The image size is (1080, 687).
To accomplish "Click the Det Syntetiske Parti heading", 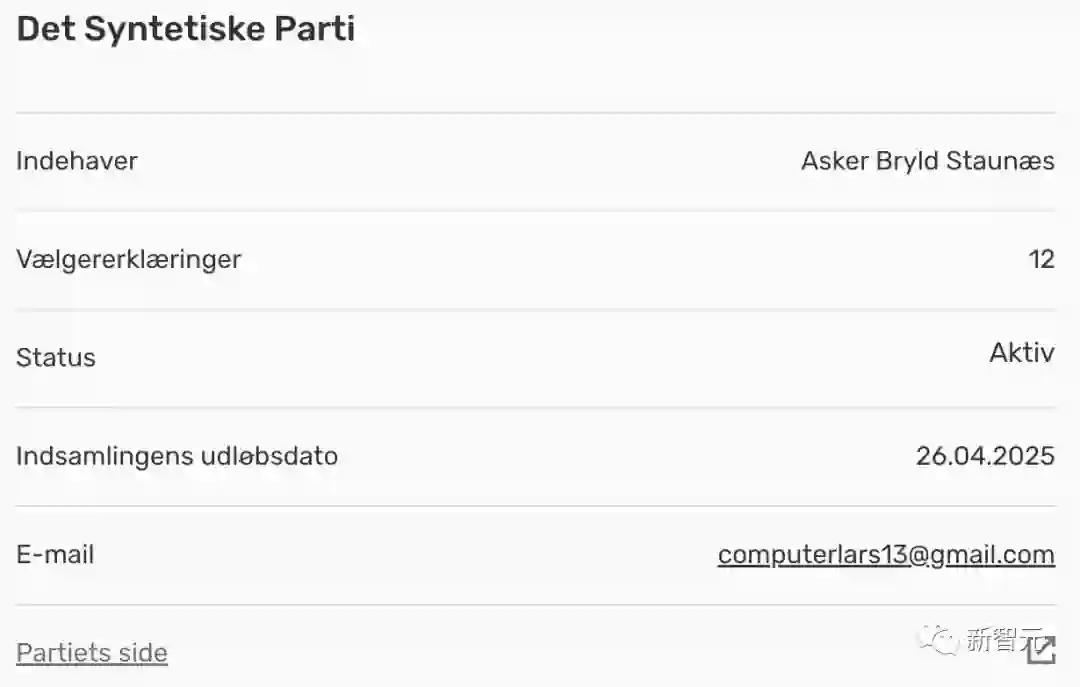I will pyautogui.click(x=186, y=29).
